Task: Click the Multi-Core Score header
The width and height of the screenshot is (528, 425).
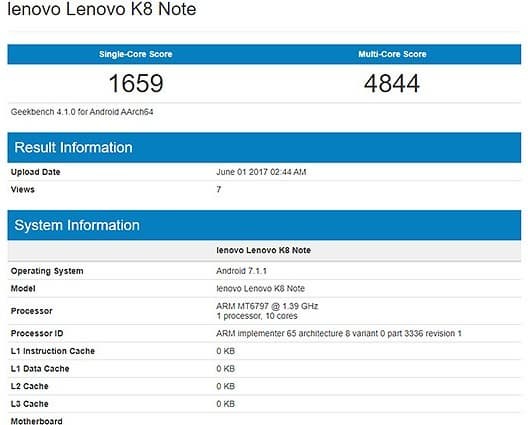Action: click(x=392, y=54)
